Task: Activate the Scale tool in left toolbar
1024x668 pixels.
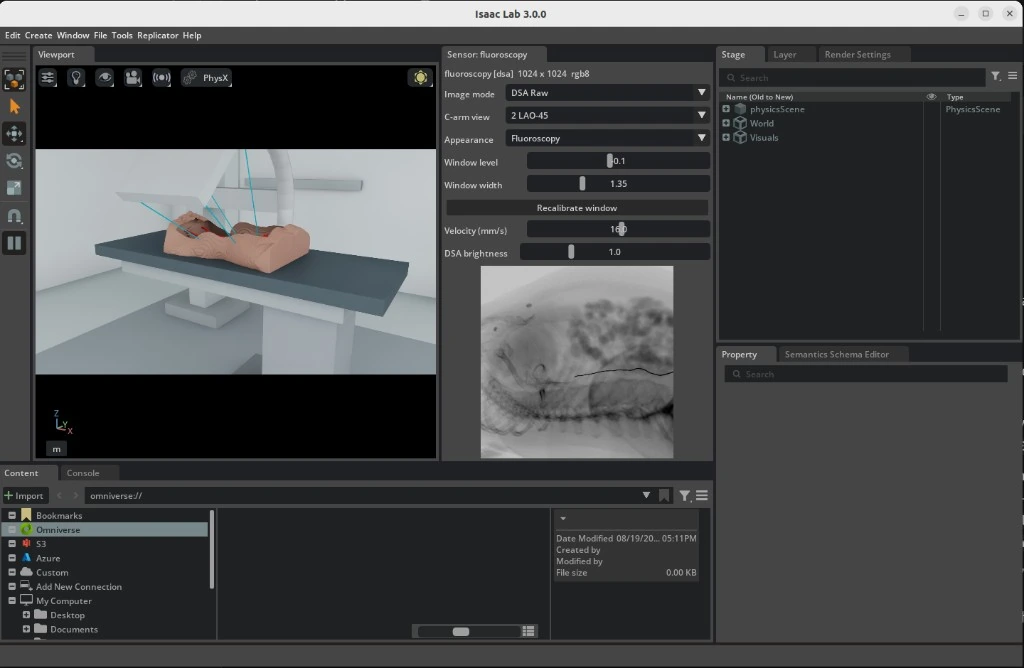Action: click(14, 188)
